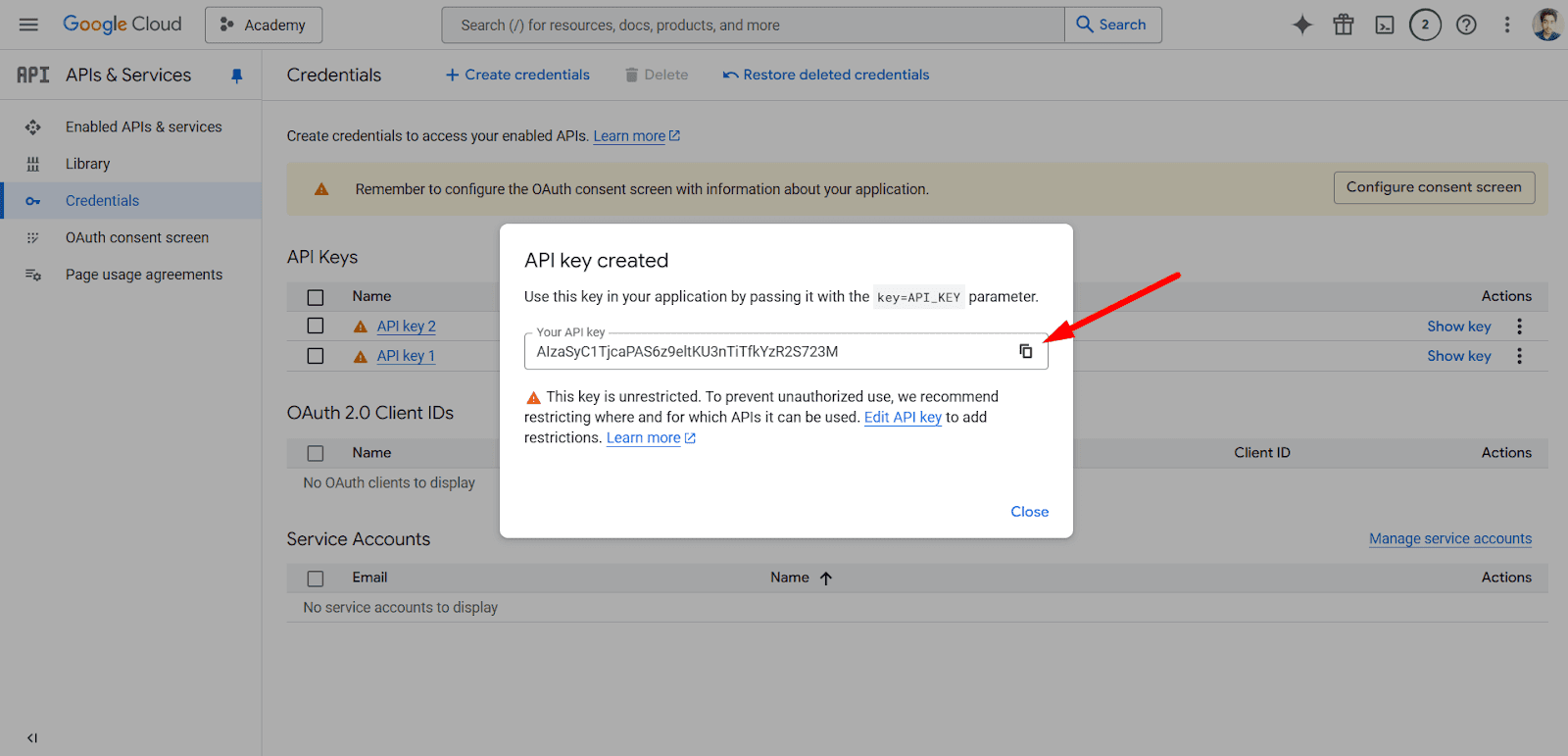1568x756 pixels.
Task: Click the OAuth warning triangle icon
Action: coord(321,189)
